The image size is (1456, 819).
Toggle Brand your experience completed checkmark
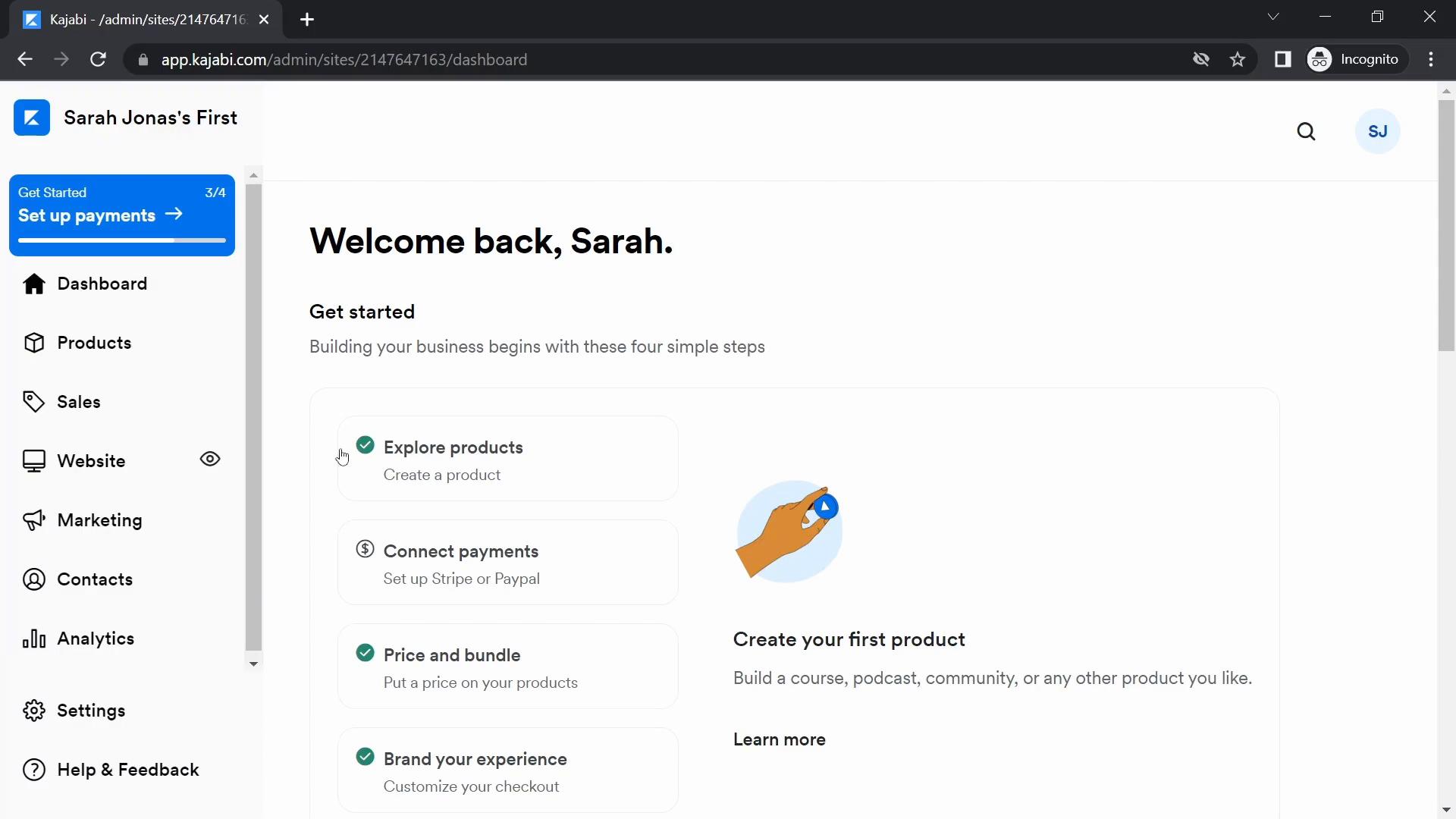[364, 756]
